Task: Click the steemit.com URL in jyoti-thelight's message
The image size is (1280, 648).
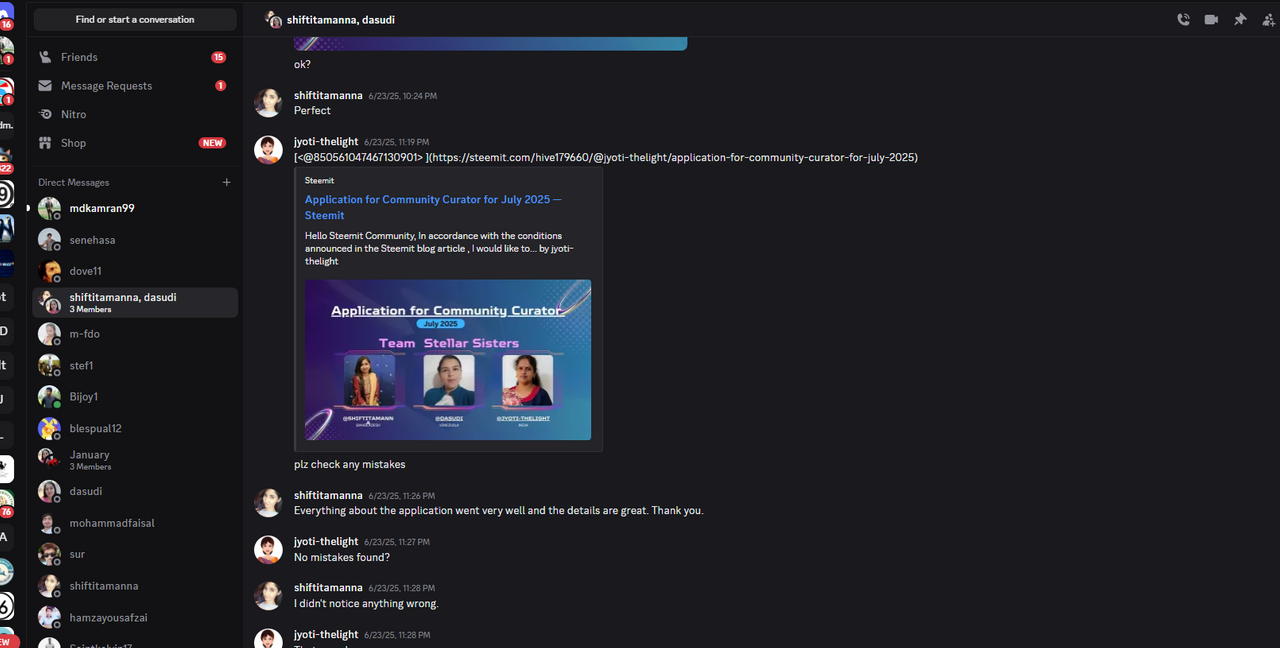Action: (675, 157)
